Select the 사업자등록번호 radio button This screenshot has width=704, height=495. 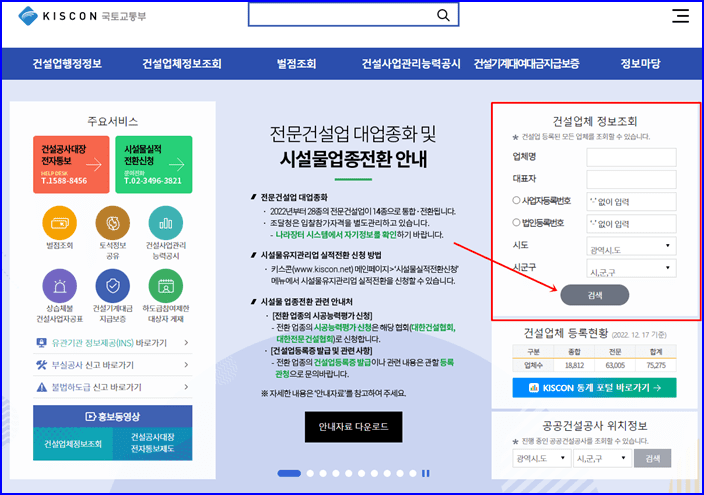(516, 200)
